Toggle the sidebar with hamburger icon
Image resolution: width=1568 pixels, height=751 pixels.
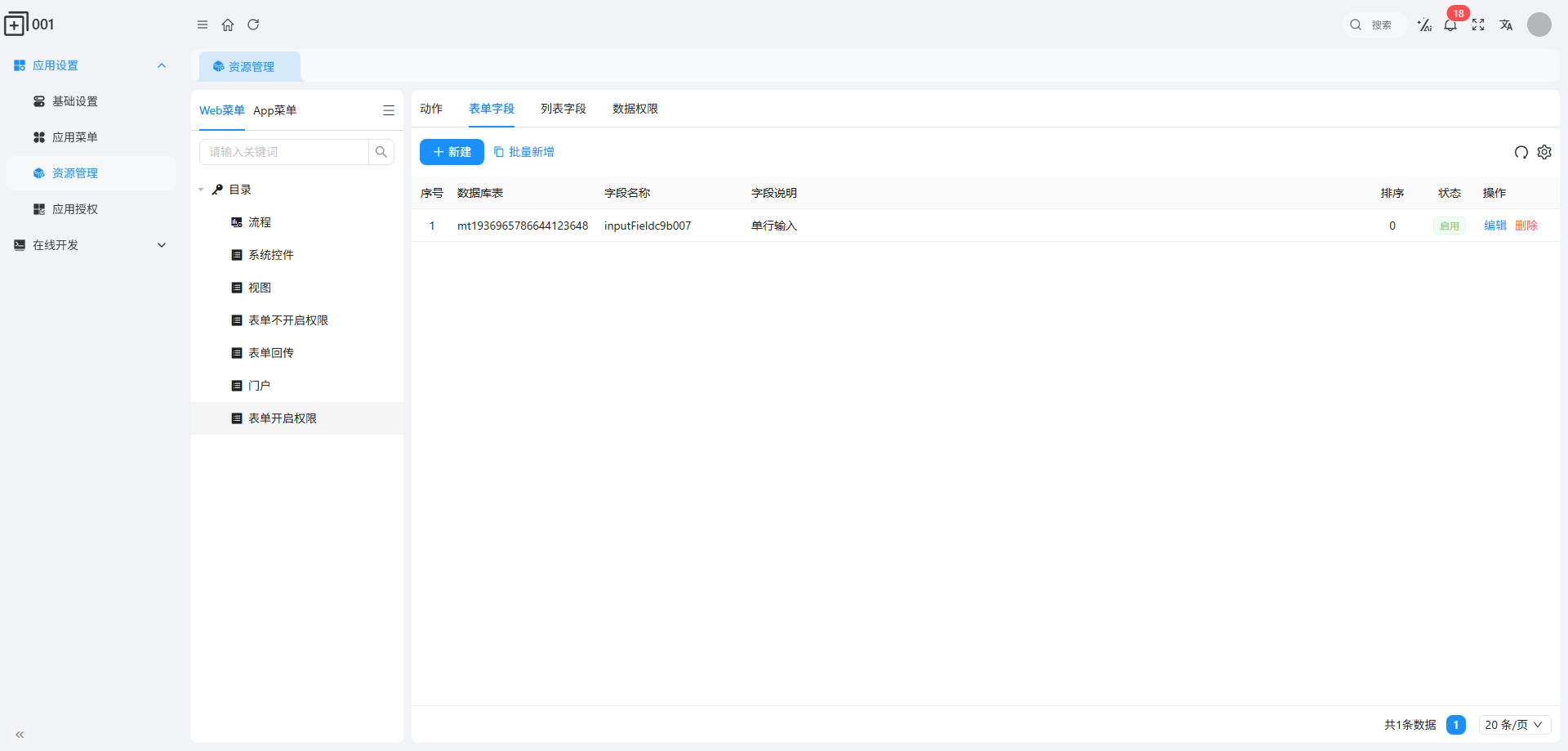203,25
